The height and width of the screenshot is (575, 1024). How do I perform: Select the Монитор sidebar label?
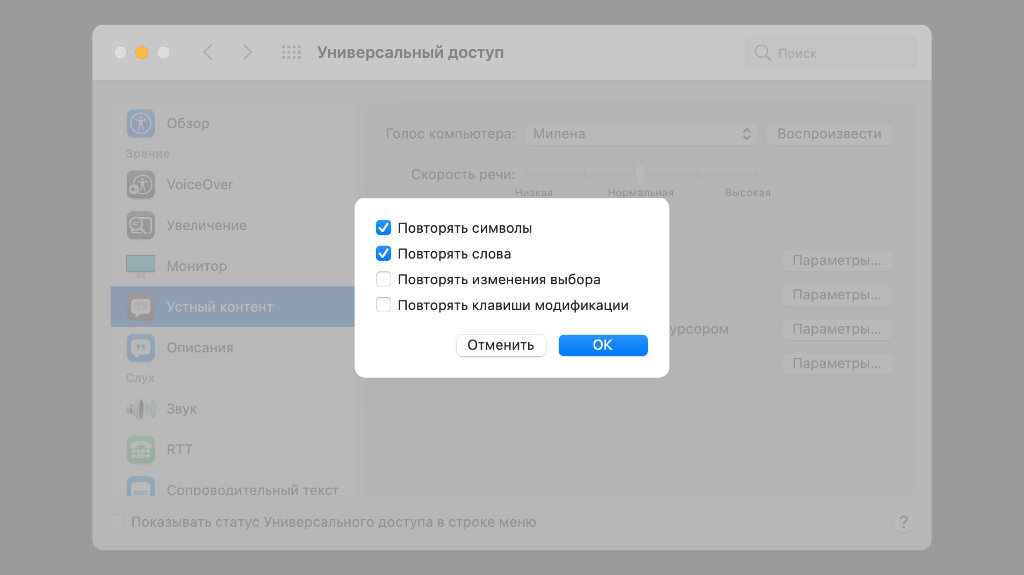point(197,266)
